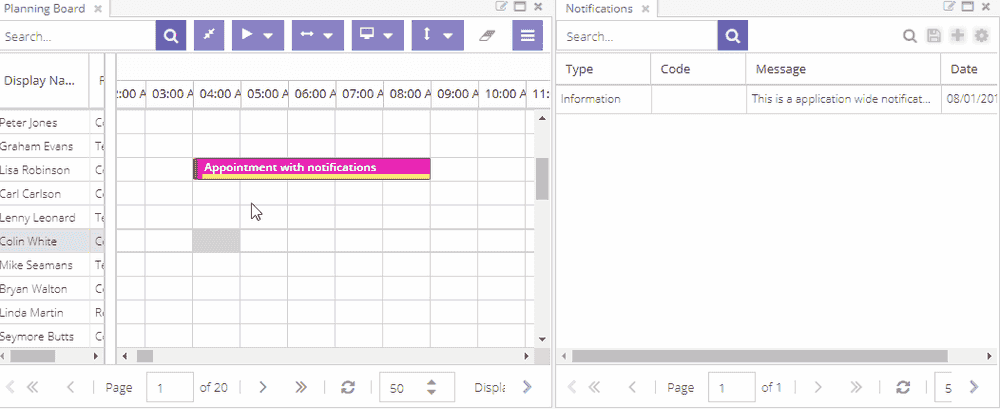Viewport: 1000px width, 409px height.
Task: Click the Message column header
Action: (843, 69)
